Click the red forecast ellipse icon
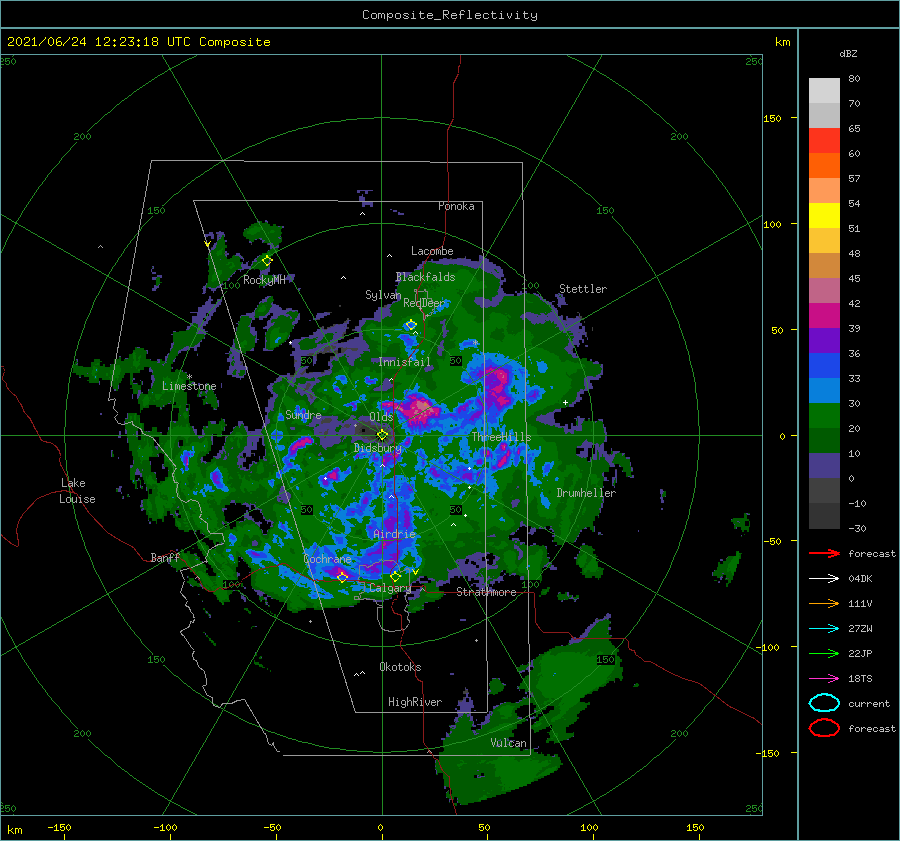Image resolution: width=900 pixels, height=841 pixels. 824,728
